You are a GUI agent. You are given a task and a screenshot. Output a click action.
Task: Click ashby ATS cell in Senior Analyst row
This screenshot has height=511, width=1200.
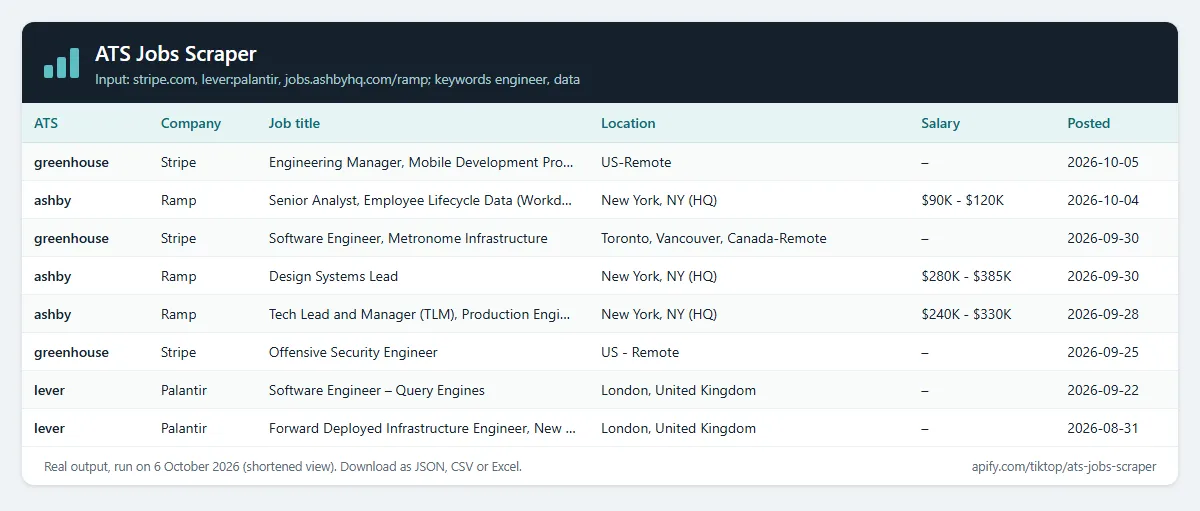click(x=53, y=199)
